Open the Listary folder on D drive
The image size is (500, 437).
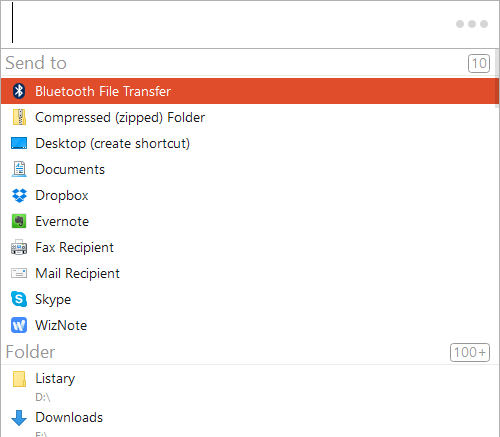pyautogui.click(x=248, y=385)
